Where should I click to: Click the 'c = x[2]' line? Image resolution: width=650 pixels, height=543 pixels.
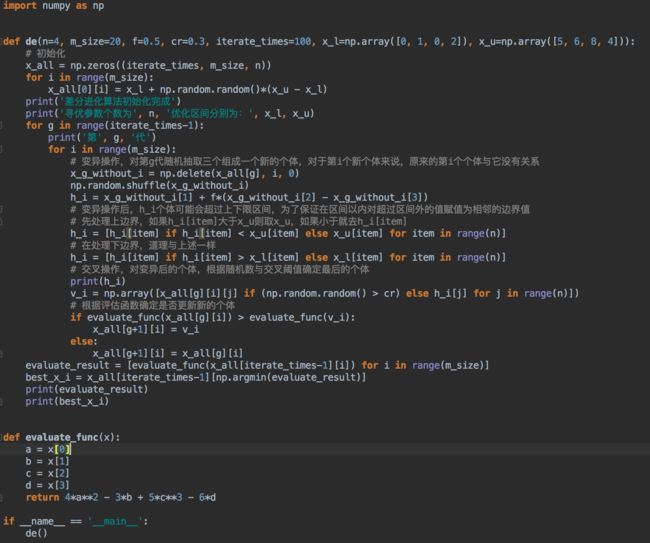47,474
